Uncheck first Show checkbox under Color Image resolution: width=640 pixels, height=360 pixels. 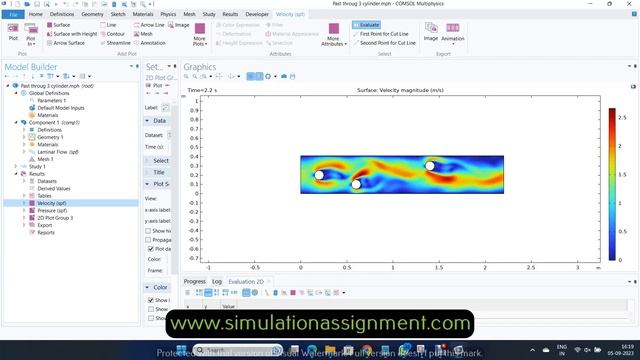coord(151,300)
